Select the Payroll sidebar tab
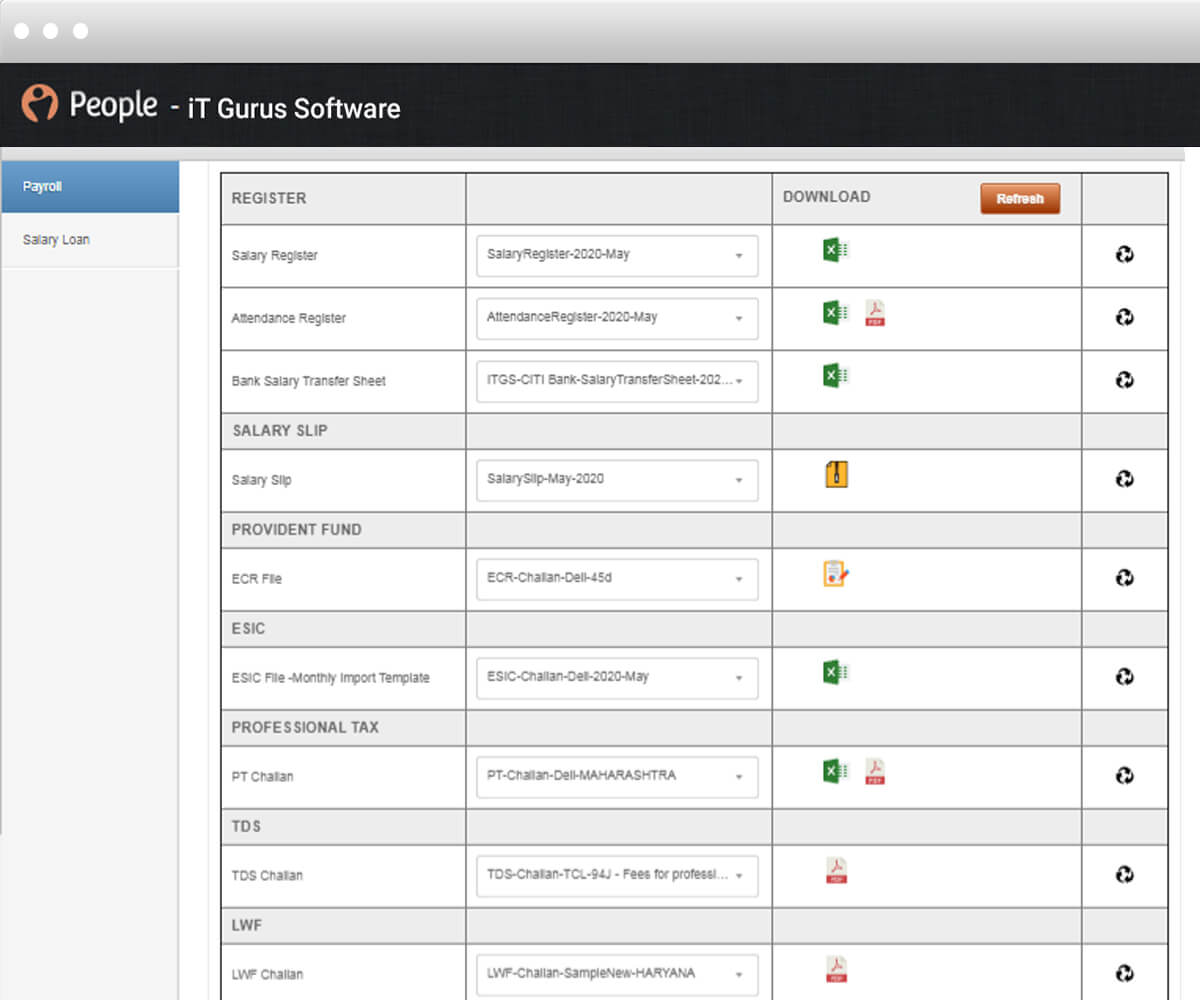 (x=90, y=187)
